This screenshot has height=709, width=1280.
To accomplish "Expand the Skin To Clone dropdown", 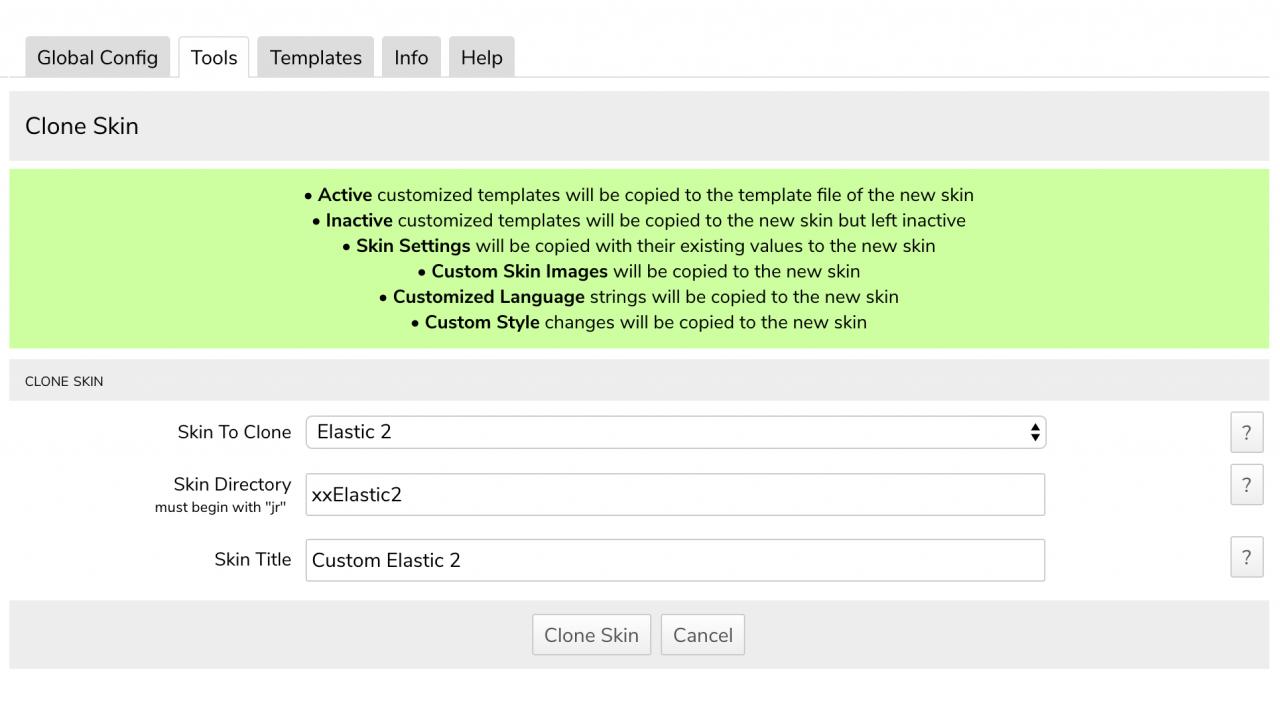I will point(675,432).
